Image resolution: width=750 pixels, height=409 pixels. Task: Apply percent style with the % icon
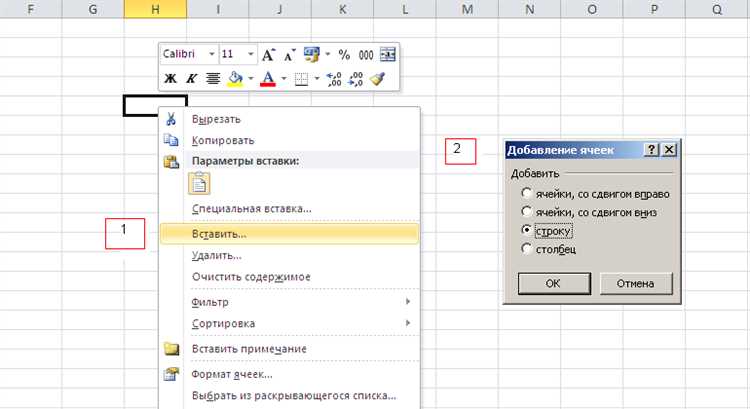click(344, 55)
